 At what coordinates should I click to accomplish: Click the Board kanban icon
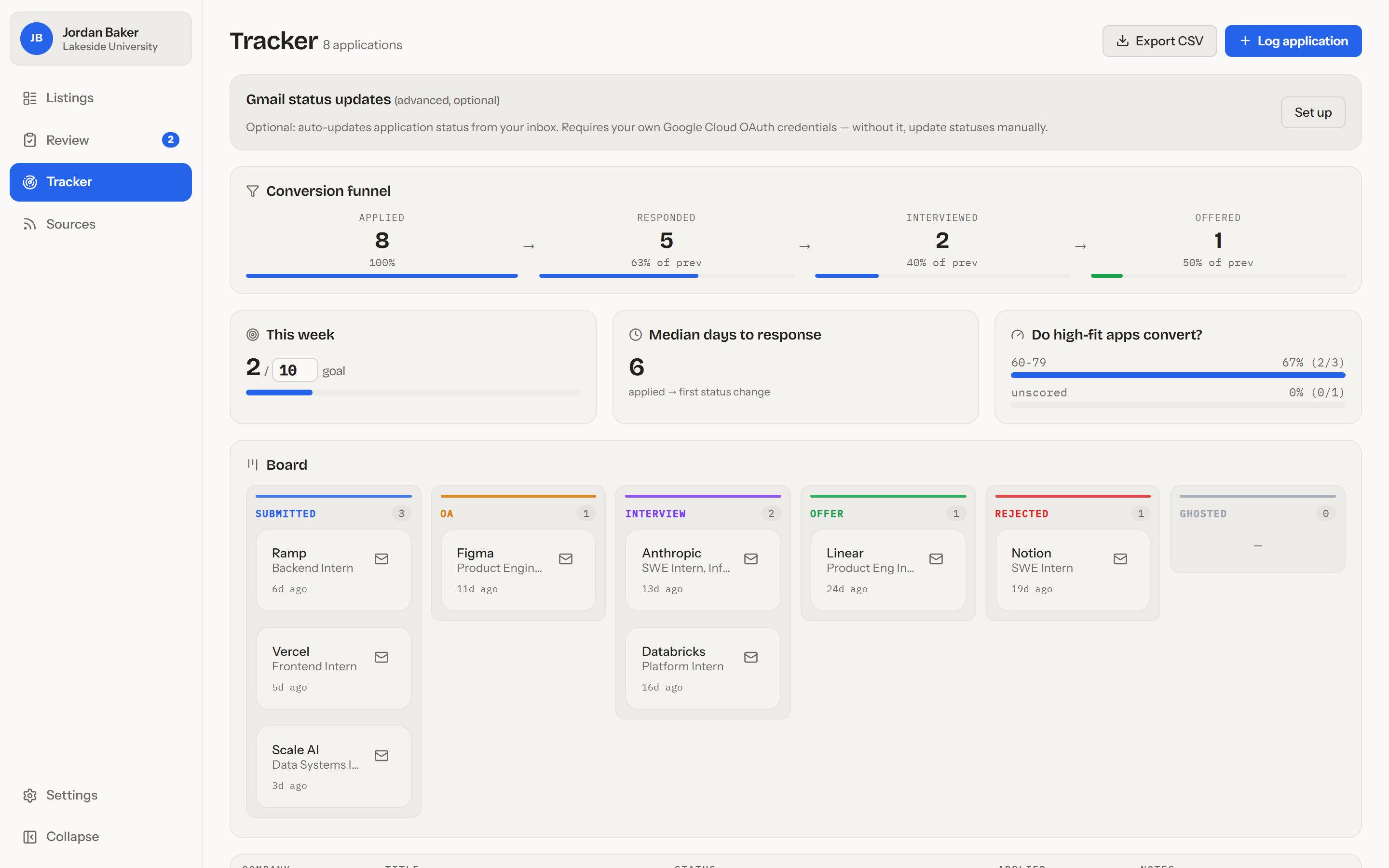tap(253, 464)
